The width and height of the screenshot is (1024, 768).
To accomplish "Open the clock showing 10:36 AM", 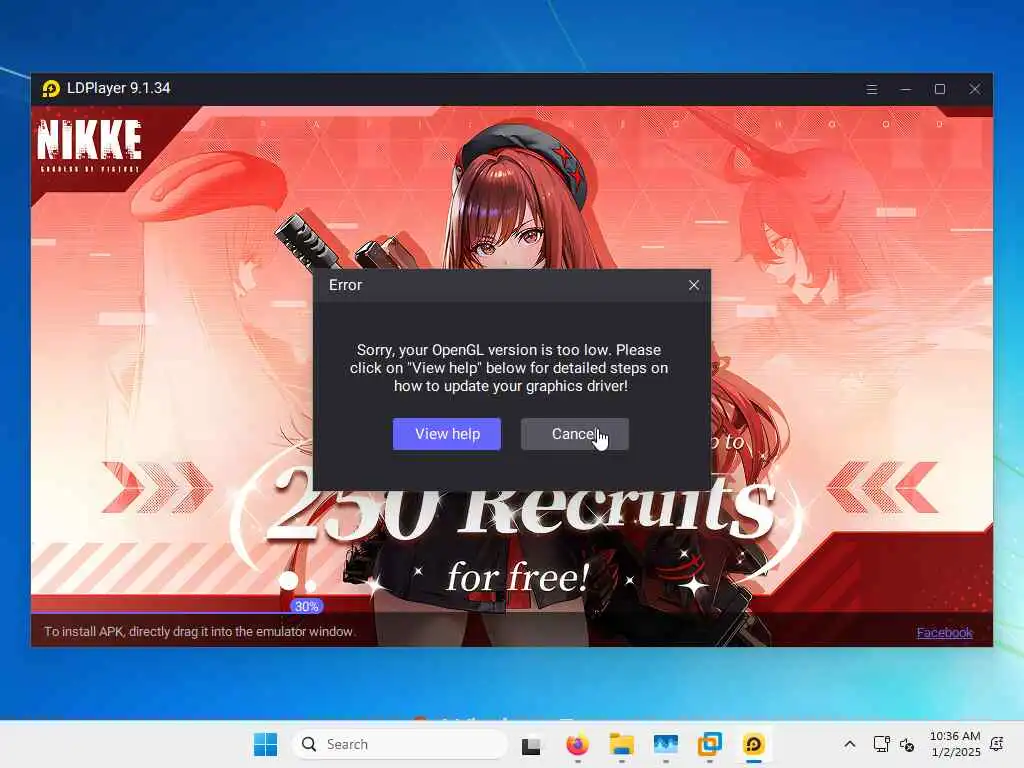I will pyautogui.click(x=955, y=744).
